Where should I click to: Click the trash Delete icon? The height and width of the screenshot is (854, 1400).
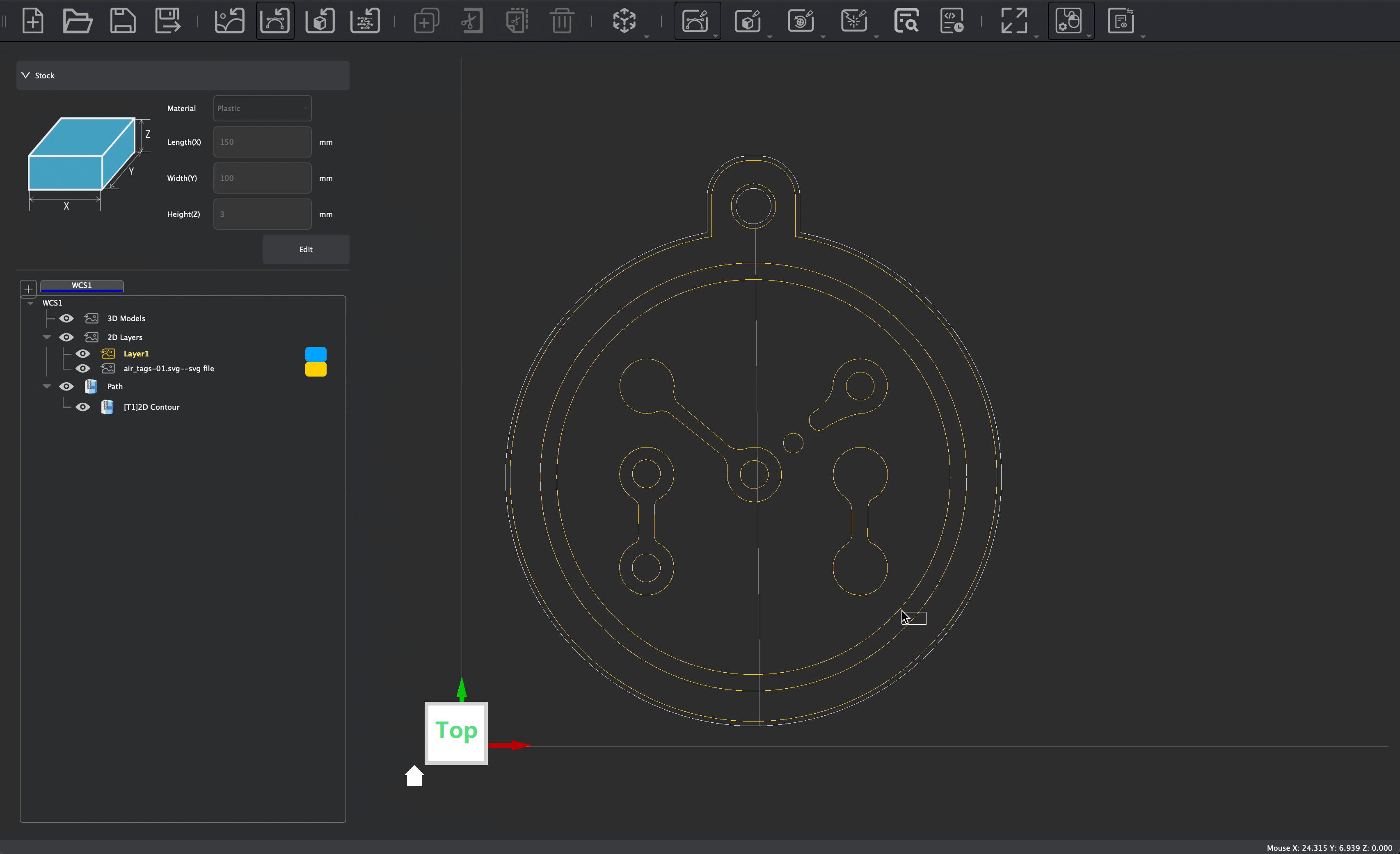point(561,21)
